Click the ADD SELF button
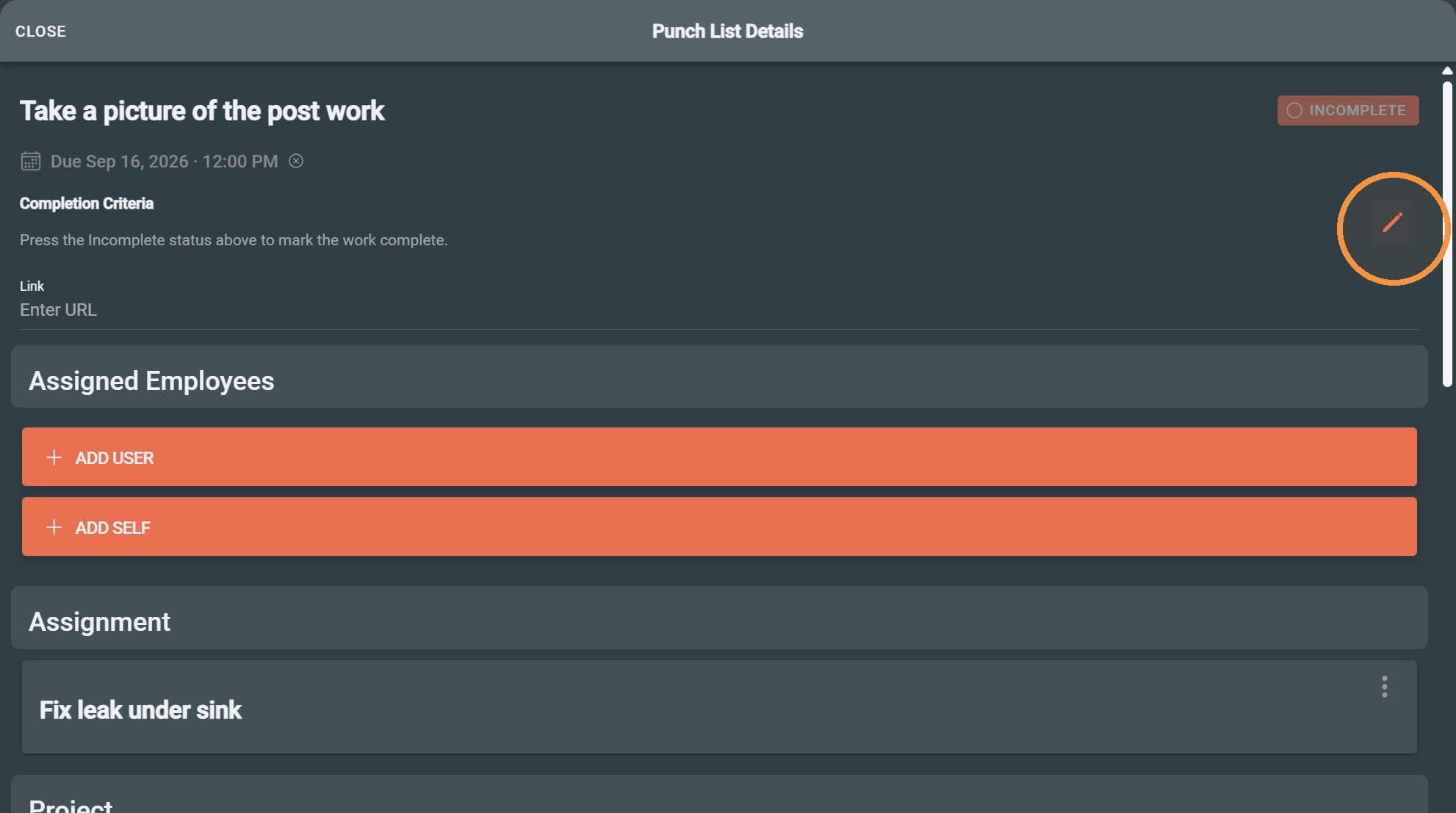Viewport: 1456px width, 813px height. click(719, 527)
